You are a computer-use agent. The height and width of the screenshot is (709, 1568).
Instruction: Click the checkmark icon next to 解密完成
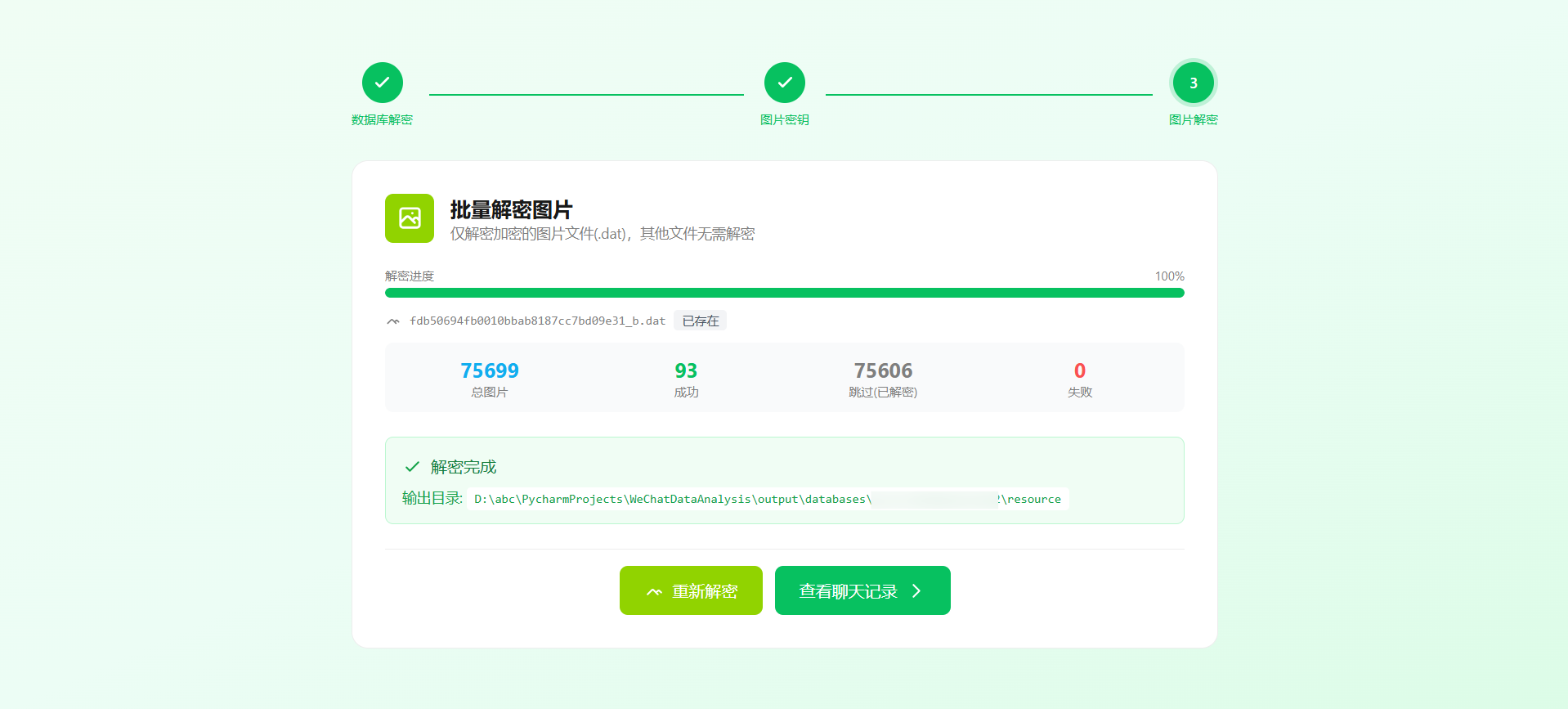(x=412, y=467)
